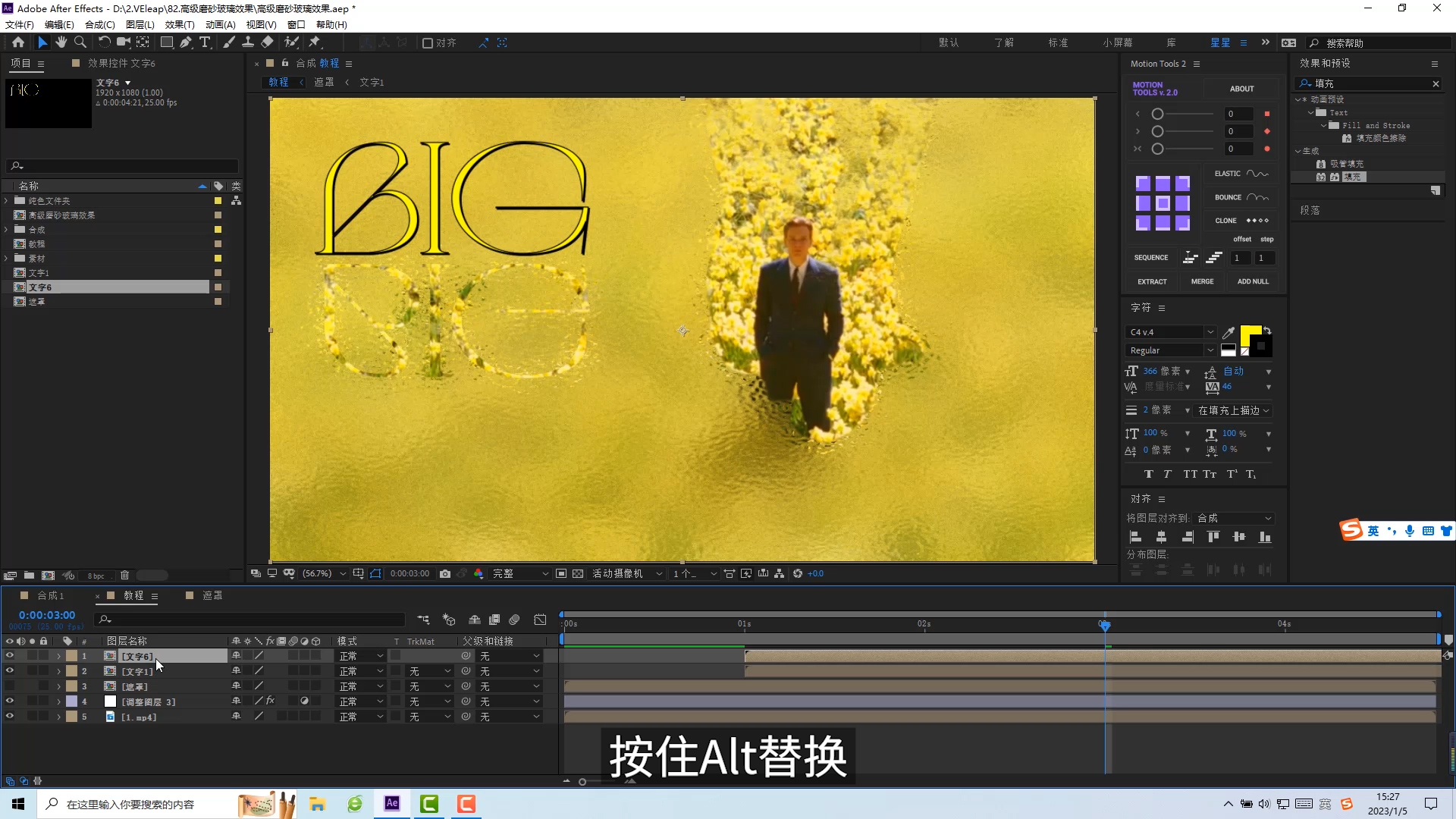Open the Graph Editor in timeline
Screen dimensions: 1456x819
click(540, 620)
